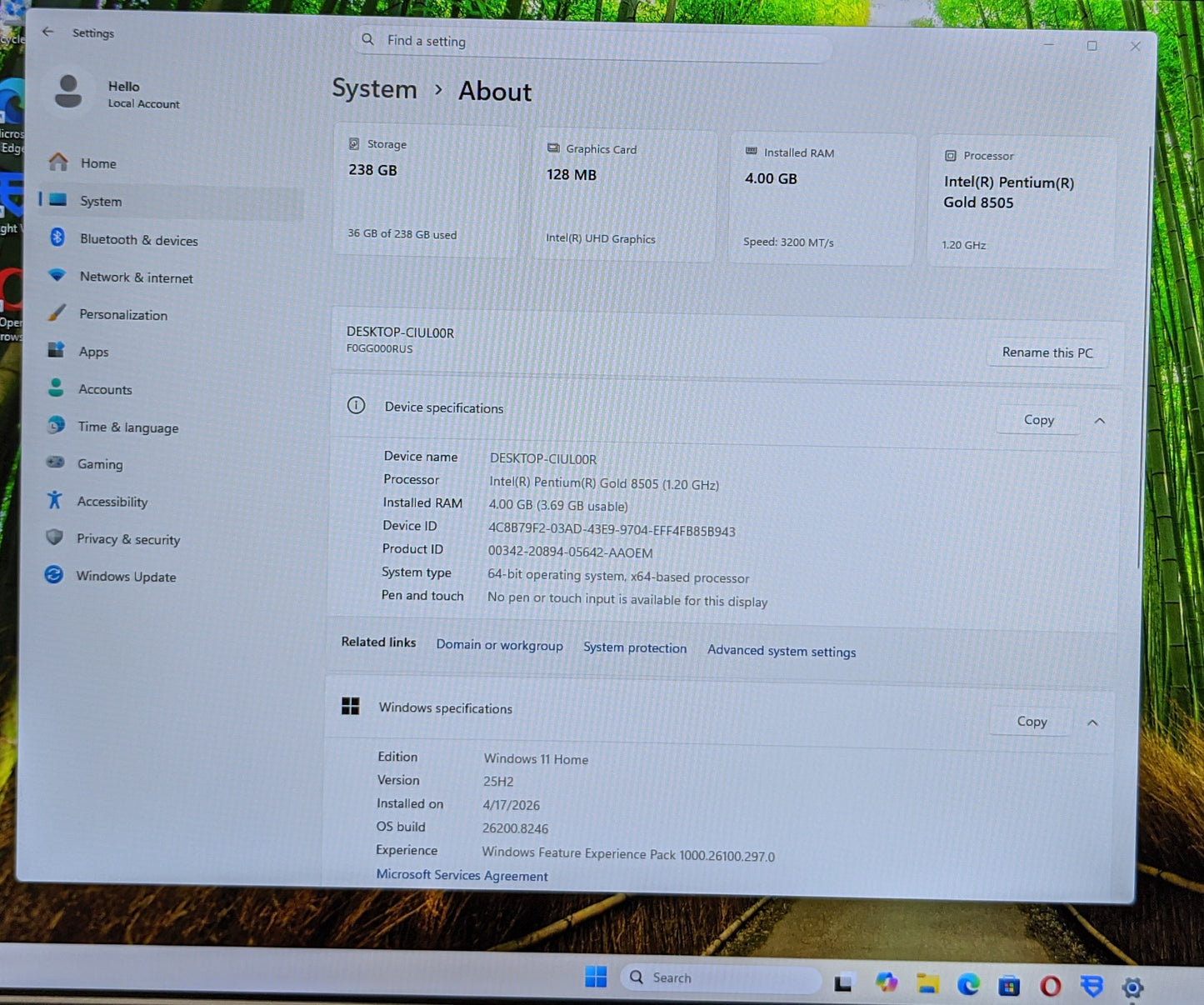Click the Accounts person icon in sidebar
The height and width of the screenshot is (1005, 1204).
coord(56,387)
